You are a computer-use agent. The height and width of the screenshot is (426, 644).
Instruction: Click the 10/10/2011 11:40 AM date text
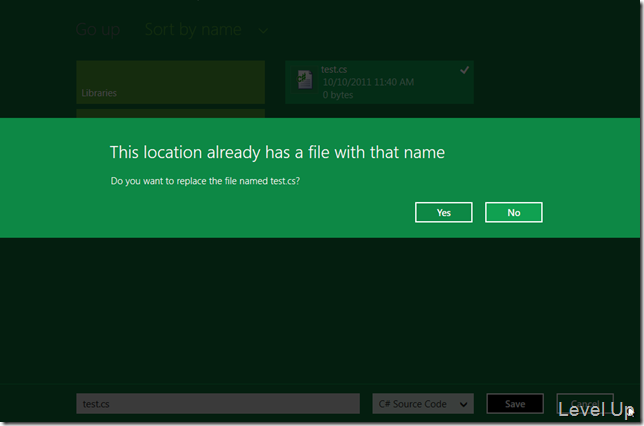[x=368, y=82]
